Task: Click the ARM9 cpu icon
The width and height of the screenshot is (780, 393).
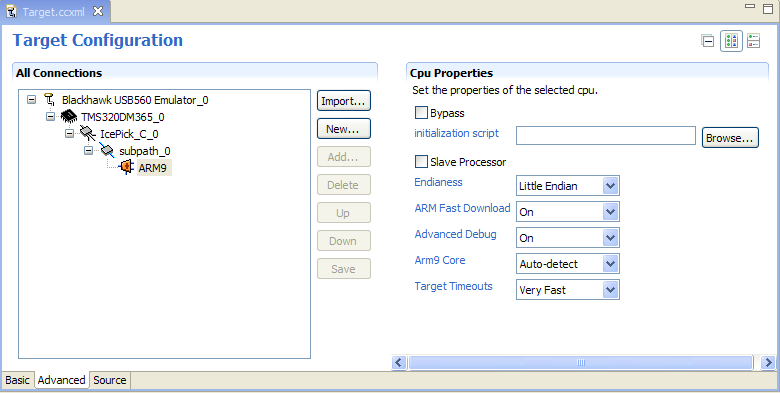Action: tap(126, 167)
